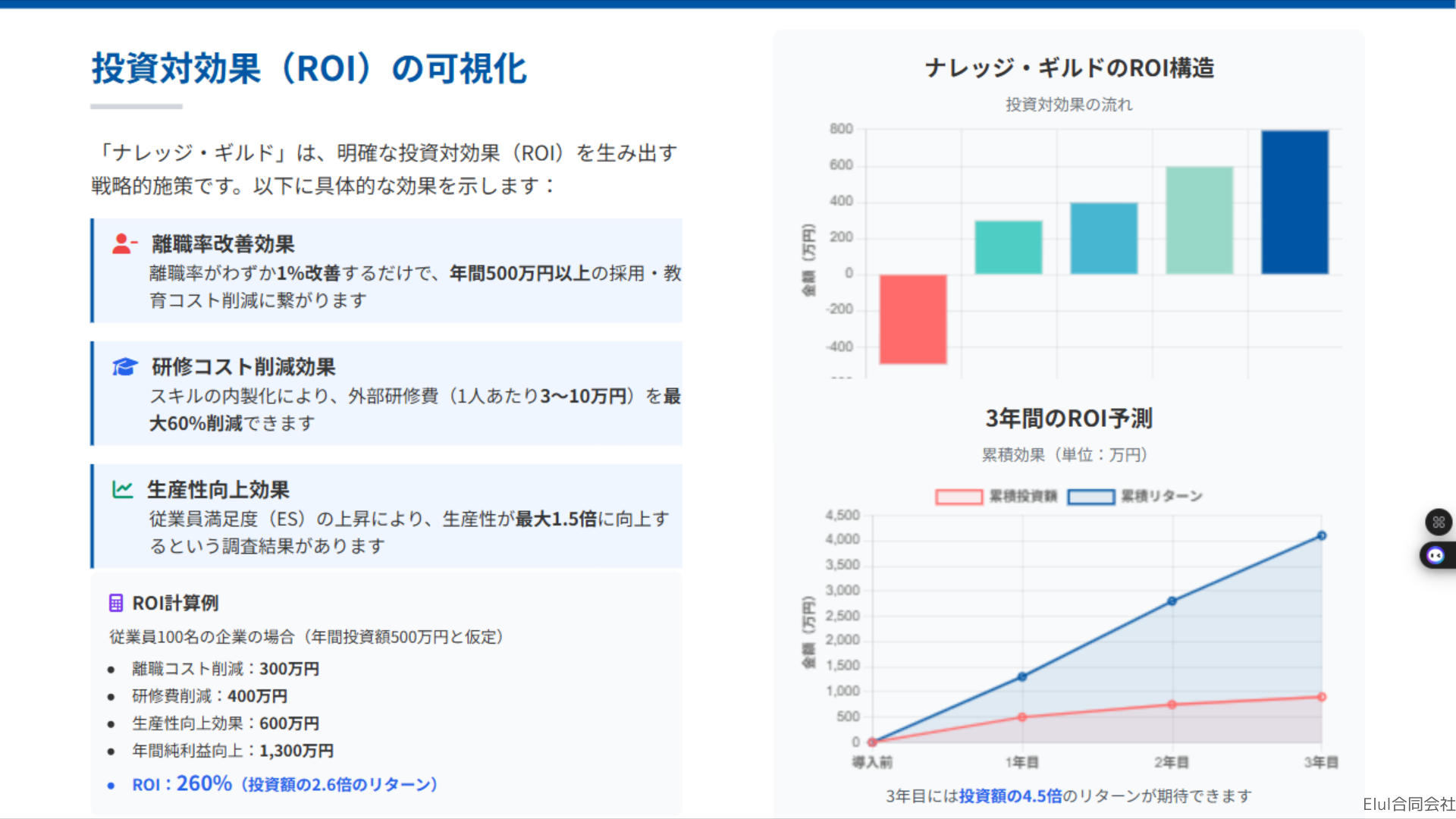Toggle the 累積投資額 legend item

pos(1022,496)
